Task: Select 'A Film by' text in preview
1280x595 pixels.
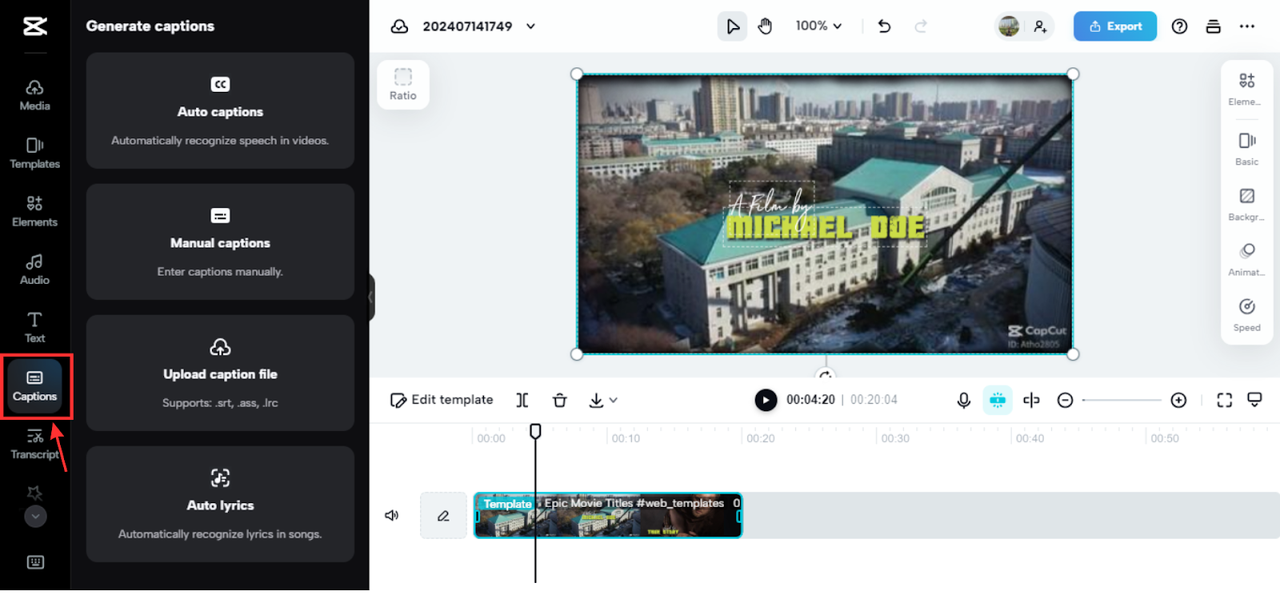Action: tap(770, 201)
